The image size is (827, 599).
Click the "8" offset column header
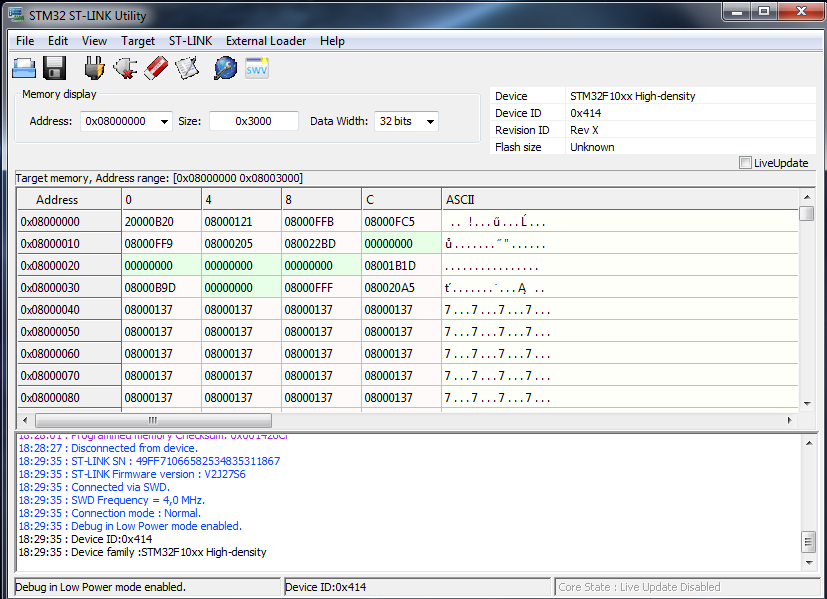click(321, 200)
